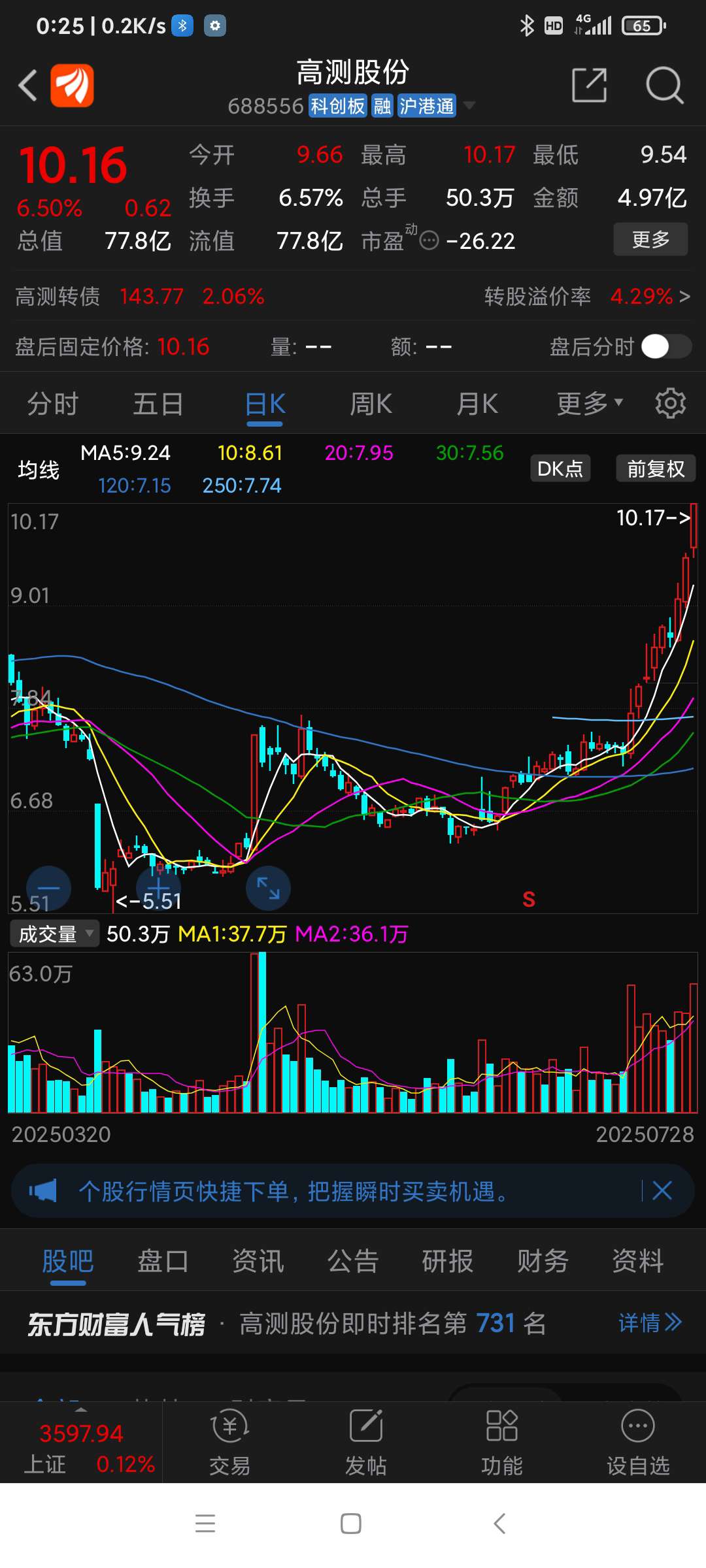Tap 科创板 tag

point(337,106)
